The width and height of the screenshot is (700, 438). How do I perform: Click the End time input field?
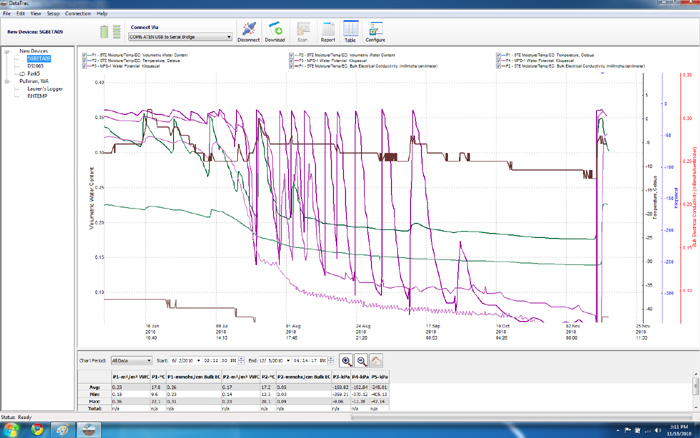(x=310, y=361)
